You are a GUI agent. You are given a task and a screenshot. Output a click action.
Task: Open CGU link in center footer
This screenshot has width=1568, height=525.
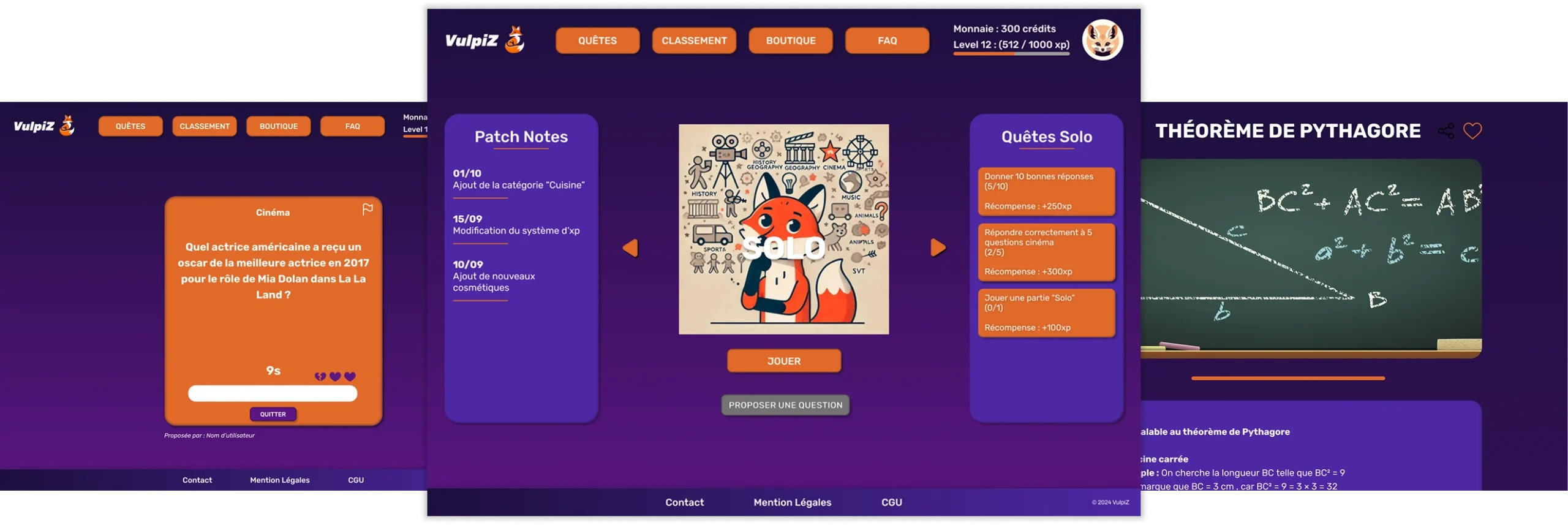click(891, 502)
